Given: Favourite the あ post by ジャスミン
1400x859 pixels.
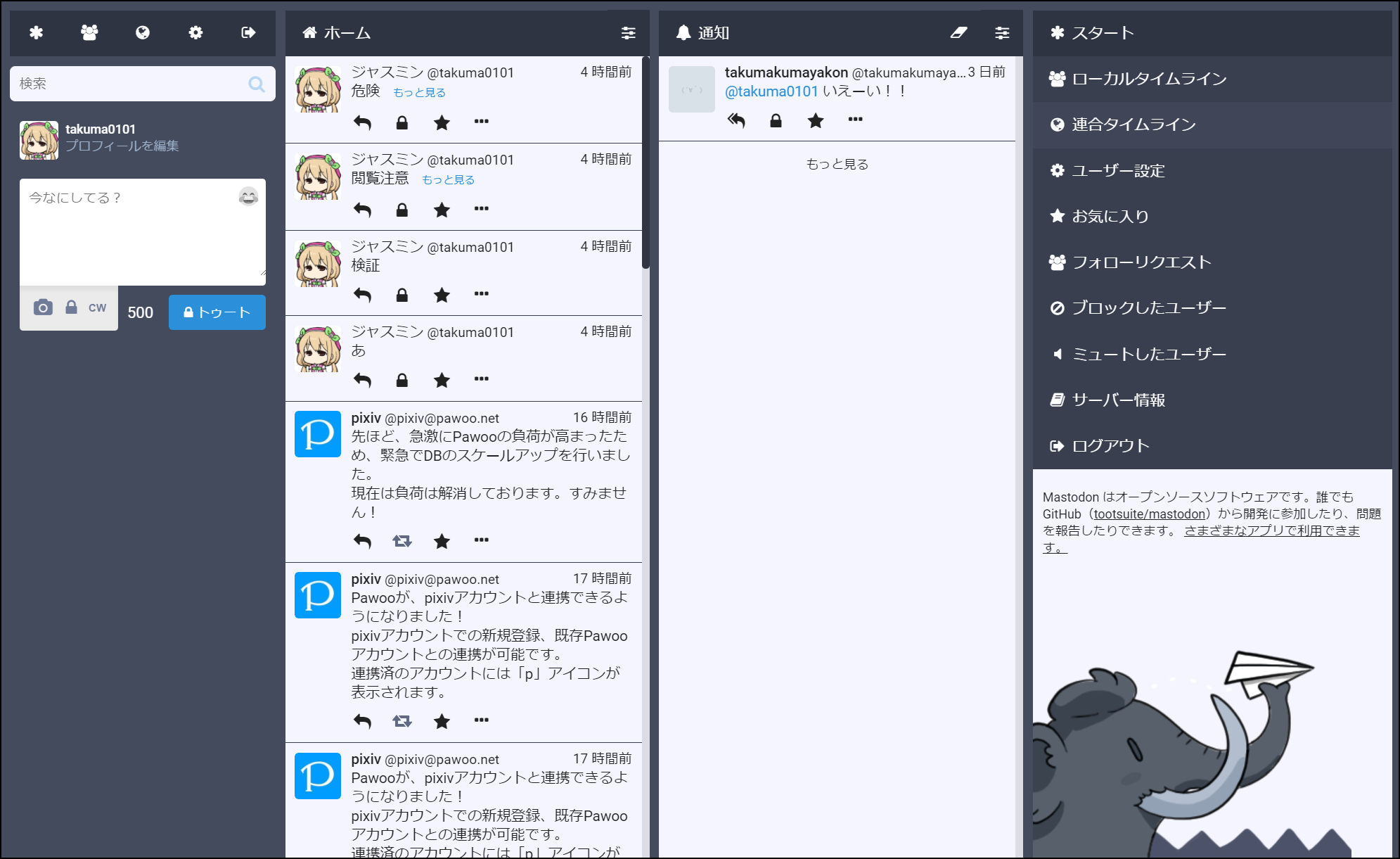Looking at the screenshot, I should (442, 380).
